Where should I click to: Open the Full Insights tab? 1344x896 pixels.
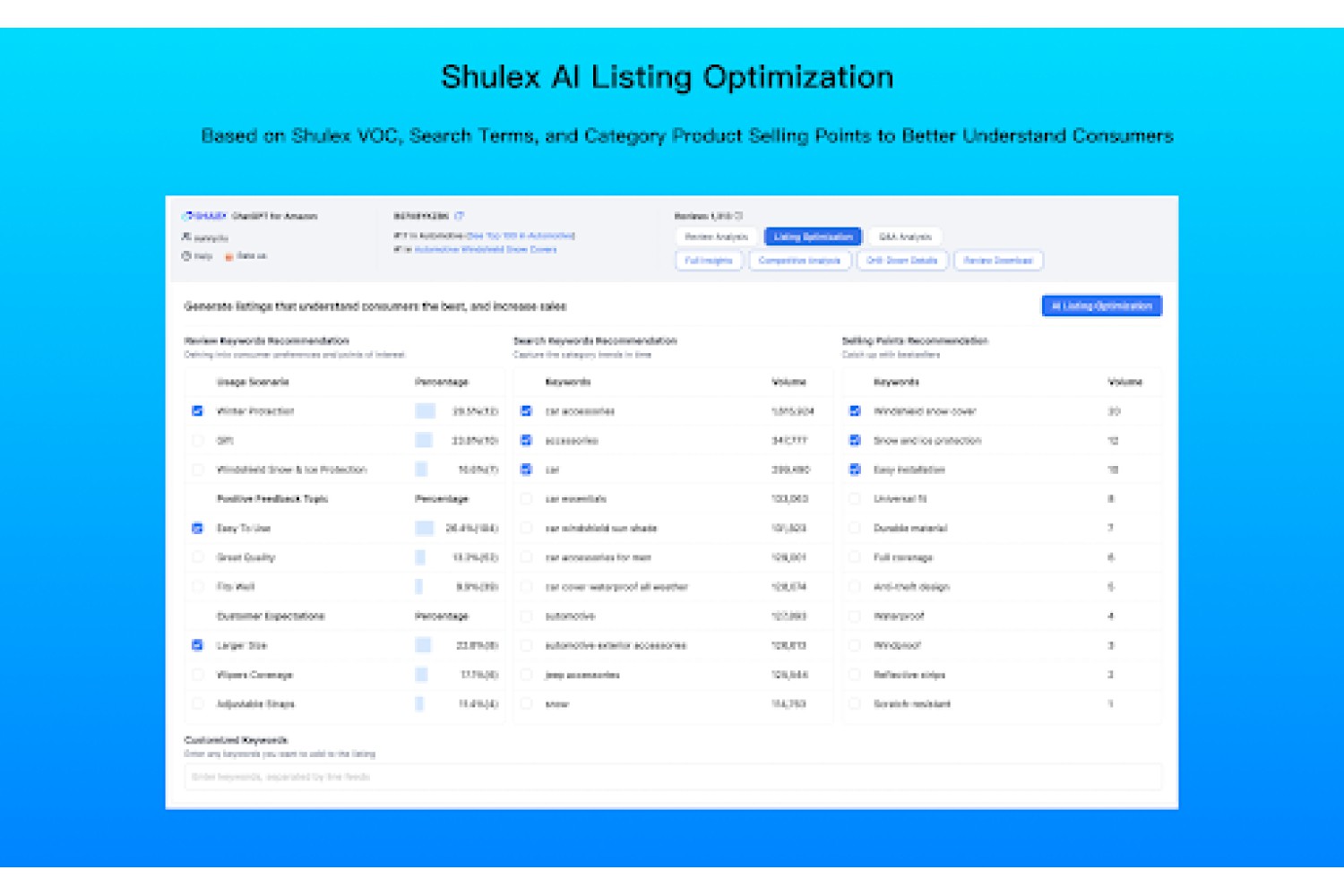(x=709, y=261)
